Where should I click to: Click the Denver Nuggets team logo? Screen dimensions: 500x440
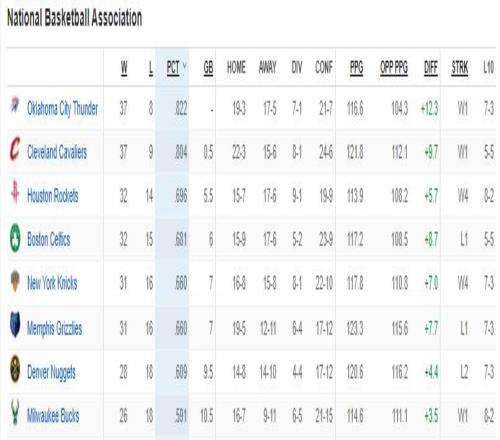15,369
